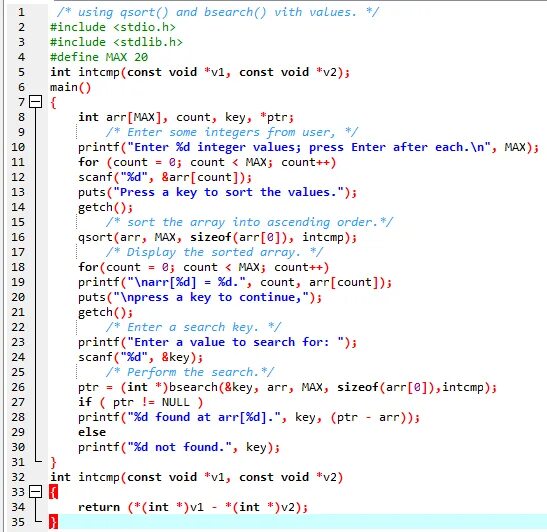
Task: Click the getch(); call on line 21
Action: pos(105,312)
